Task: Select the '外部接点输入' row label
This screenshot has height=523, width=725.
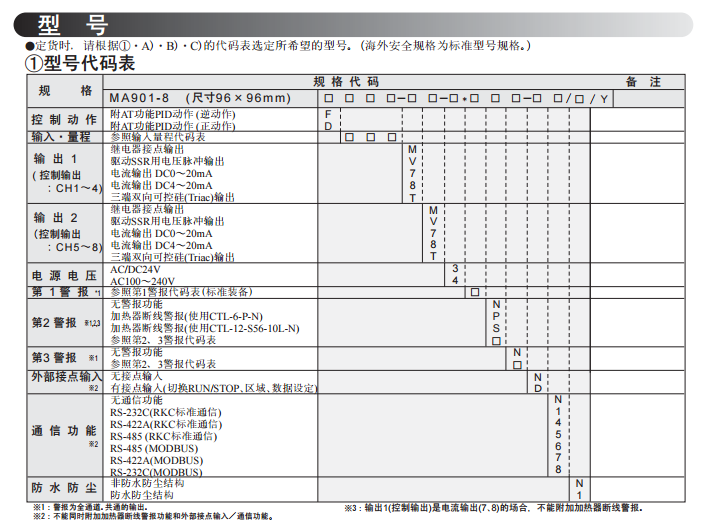Action: [66, 376]
